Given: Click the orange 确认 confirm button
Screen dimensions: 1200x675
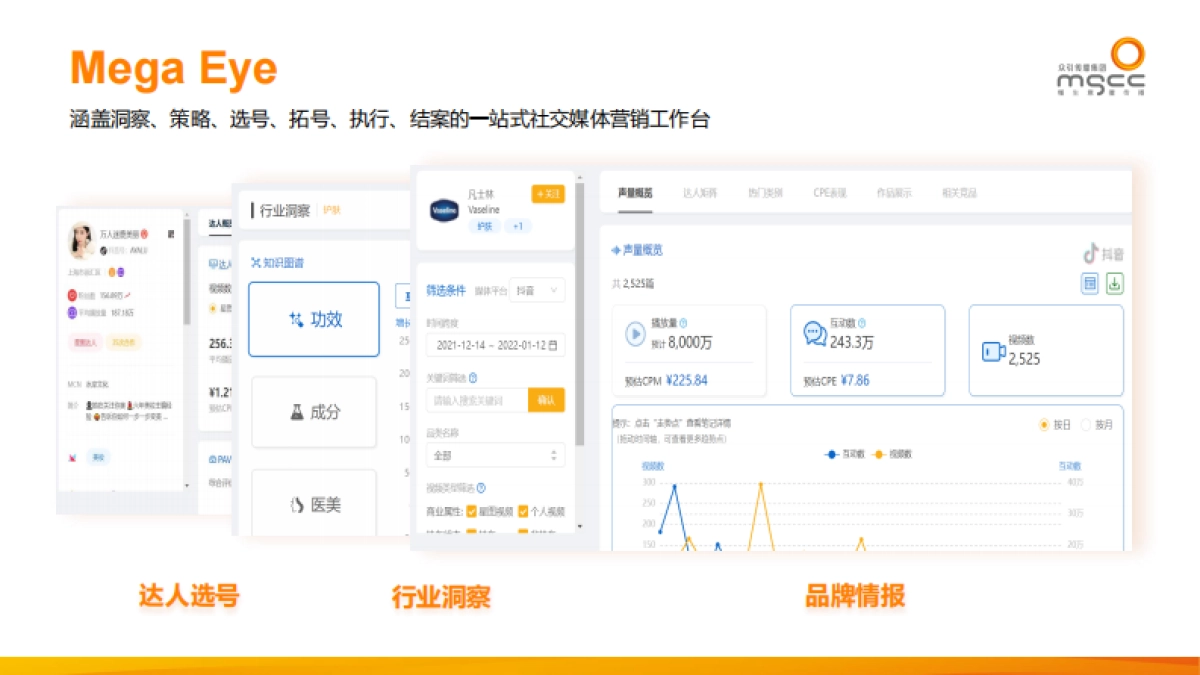Looking at the screenshot, I should point(547,400).
